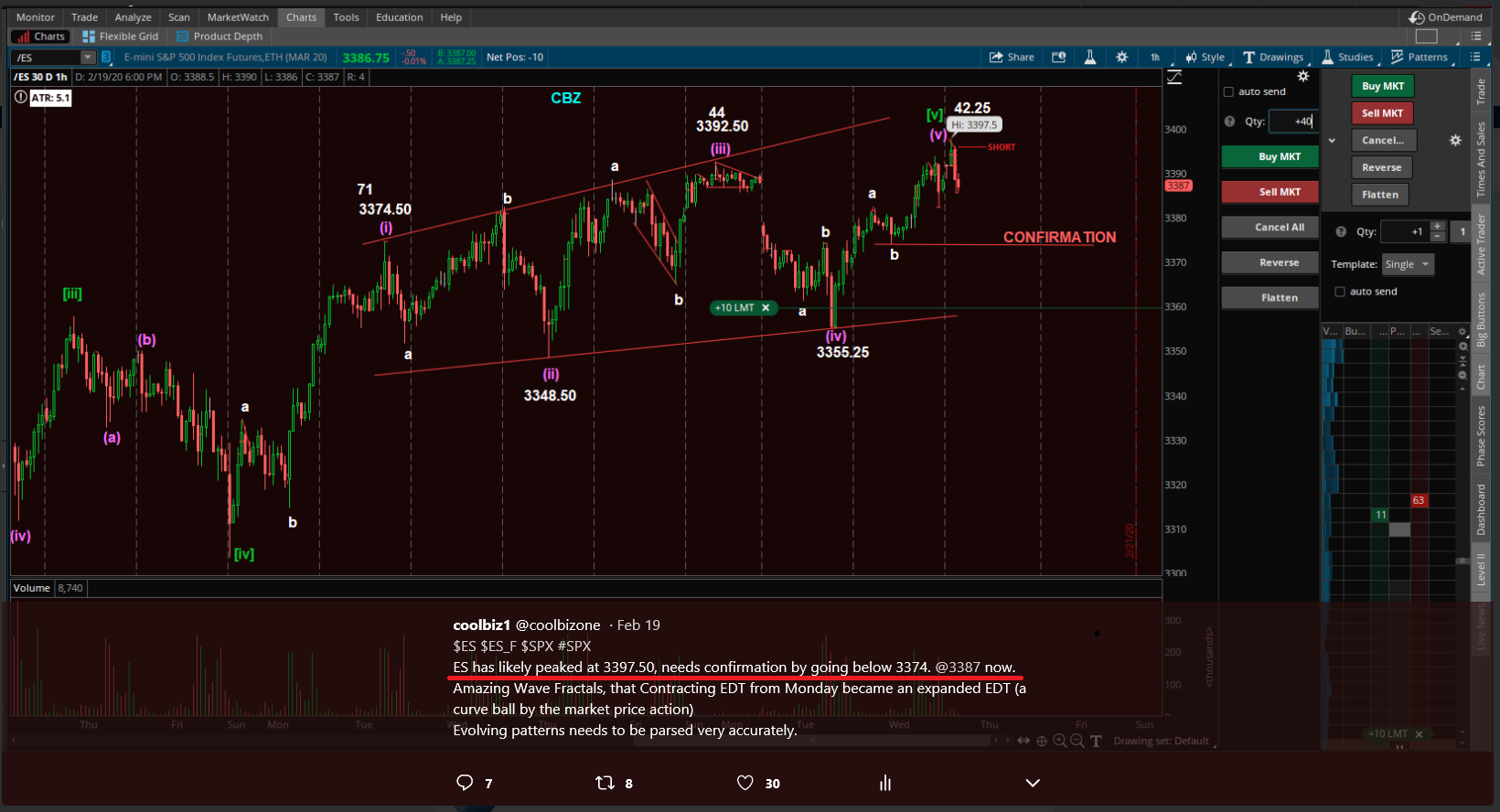The image size is (1500, 812).
Task: Remove the +10 LMT order on chart
Action: (x=766, y=308)
